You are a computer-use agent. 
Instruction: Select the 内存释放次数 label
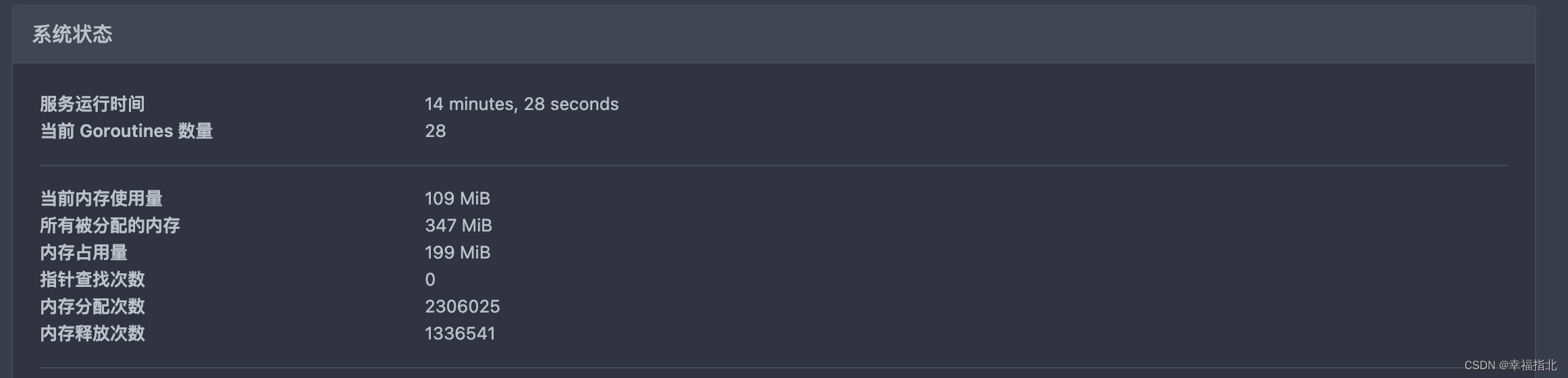coord(93,333)
